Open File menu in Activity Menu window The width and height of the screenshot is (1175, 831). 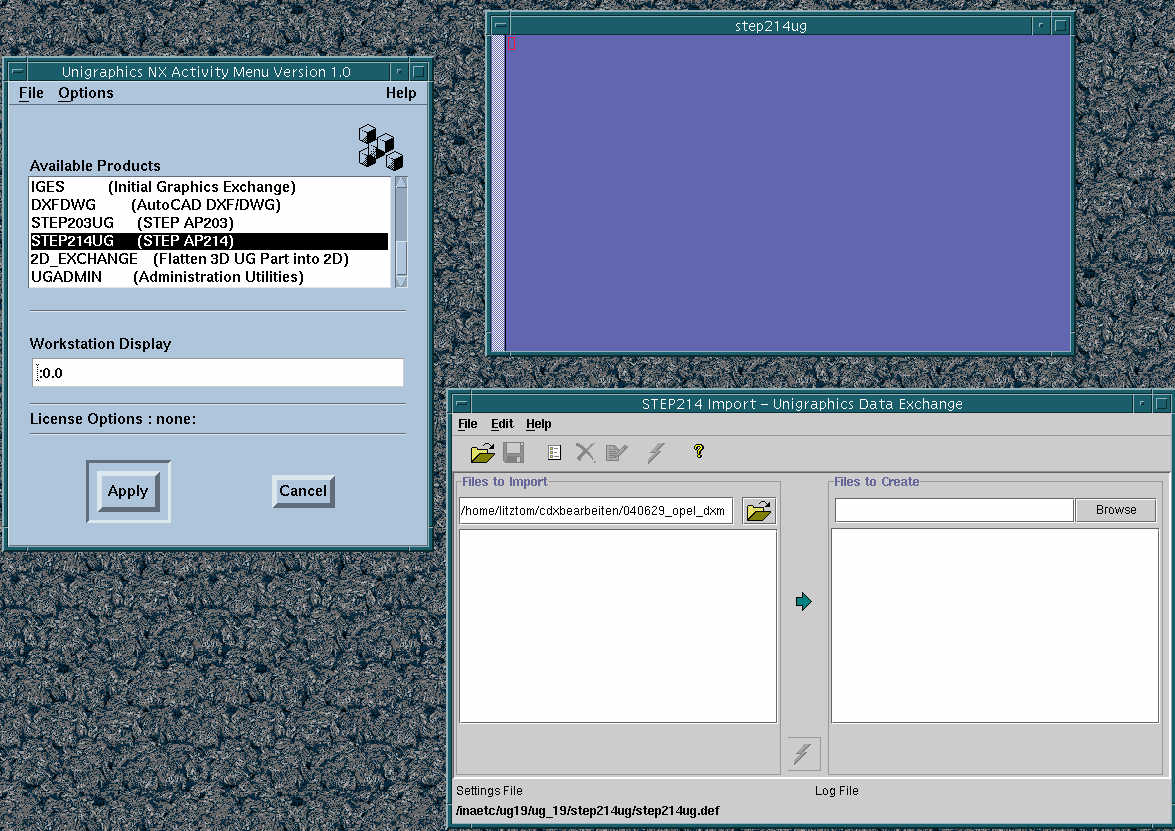31,93
